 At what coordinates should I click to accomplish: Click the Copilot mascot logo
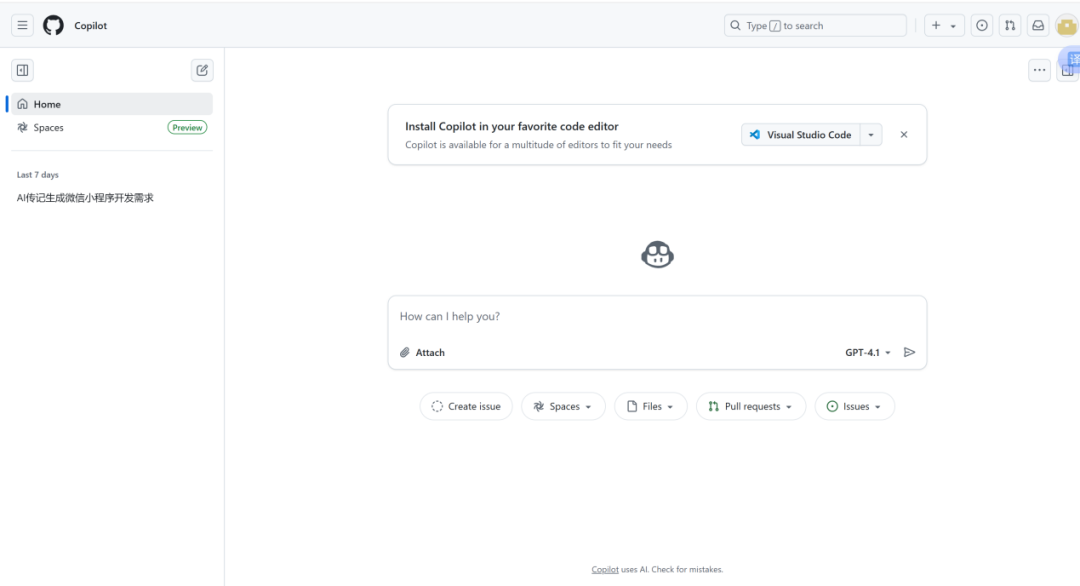657,255
